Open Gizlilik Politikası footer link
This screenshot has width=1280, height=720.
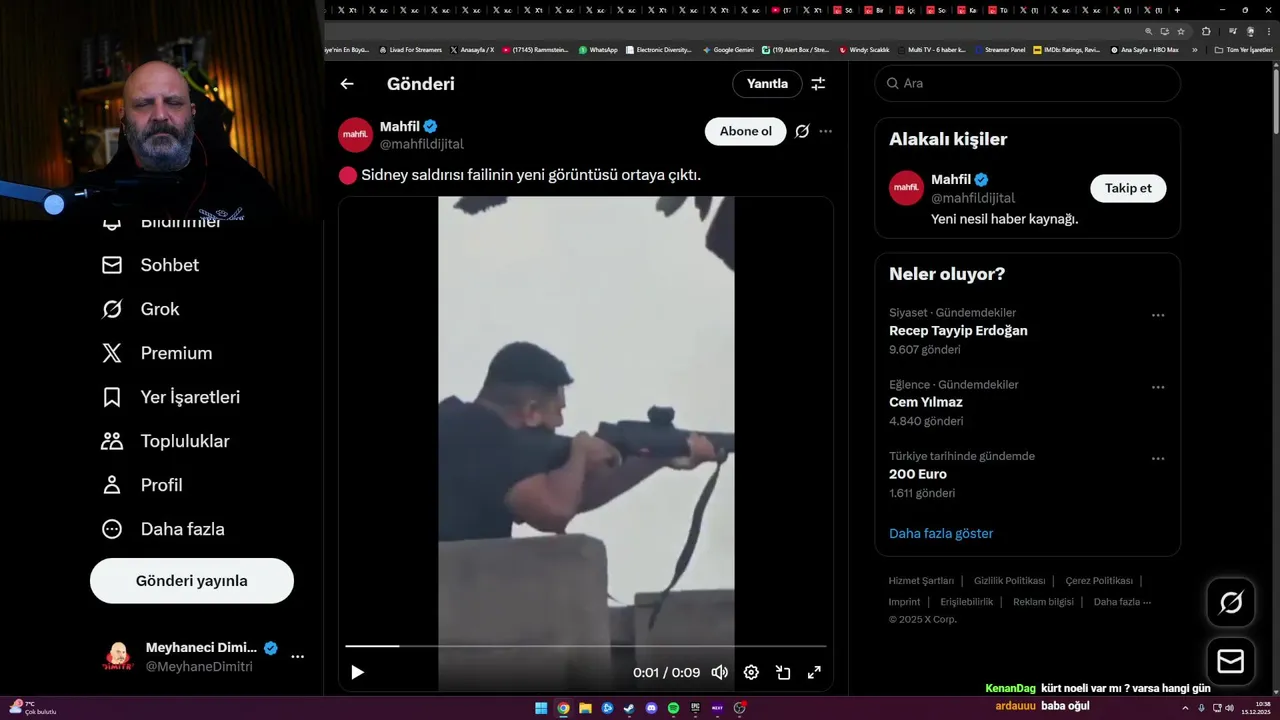1009,581
